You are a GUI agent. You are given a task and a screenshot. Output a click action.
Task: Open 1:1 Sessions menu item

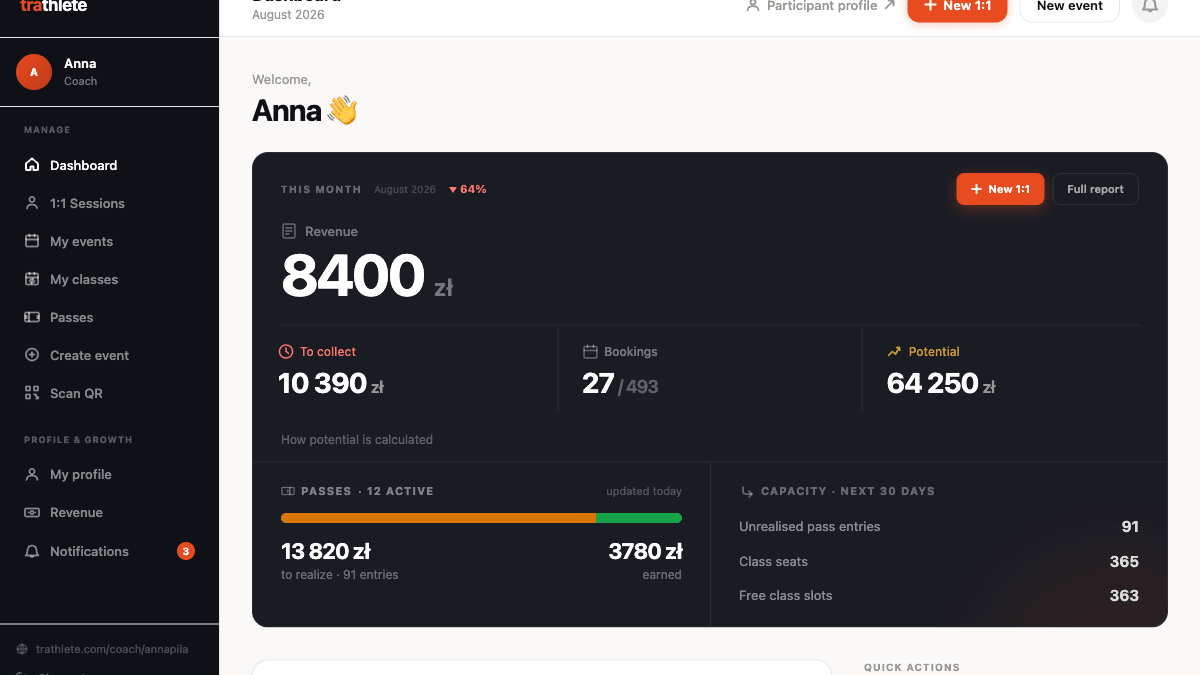coord(109,203)
